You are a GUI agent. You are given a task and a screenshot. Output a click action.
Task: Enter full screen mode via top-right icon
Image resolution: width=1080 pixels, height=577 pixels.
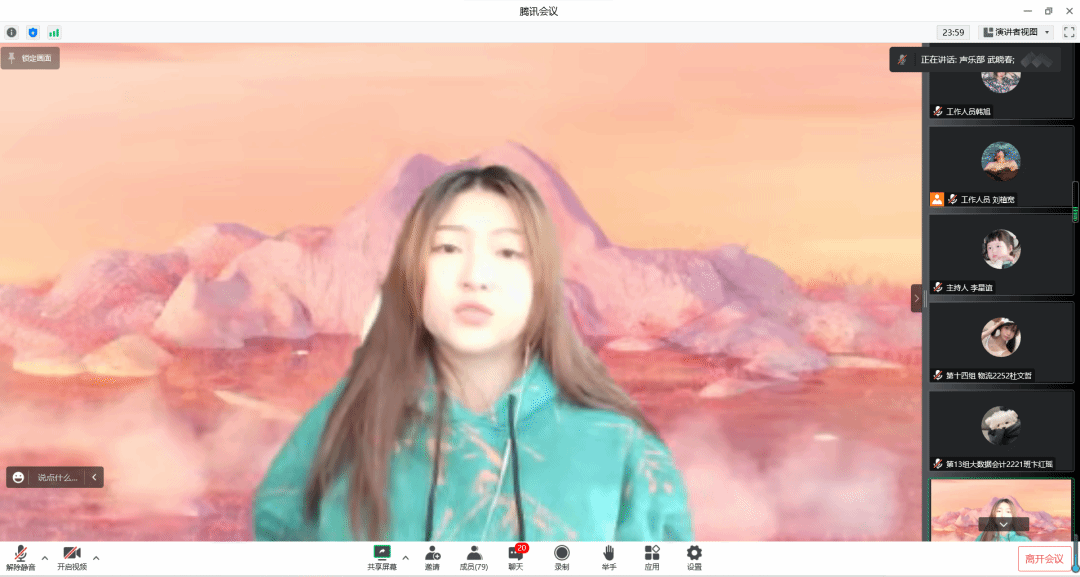pyautogui.click(x=1068, y=32)
